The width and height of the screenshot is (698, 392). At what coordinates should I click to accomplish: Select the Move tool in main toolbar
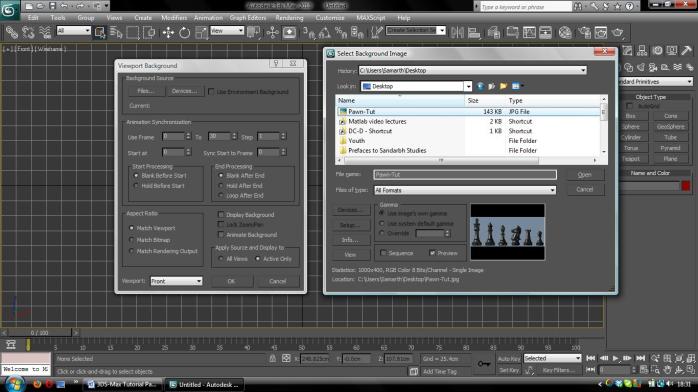(x=168, y=32)
